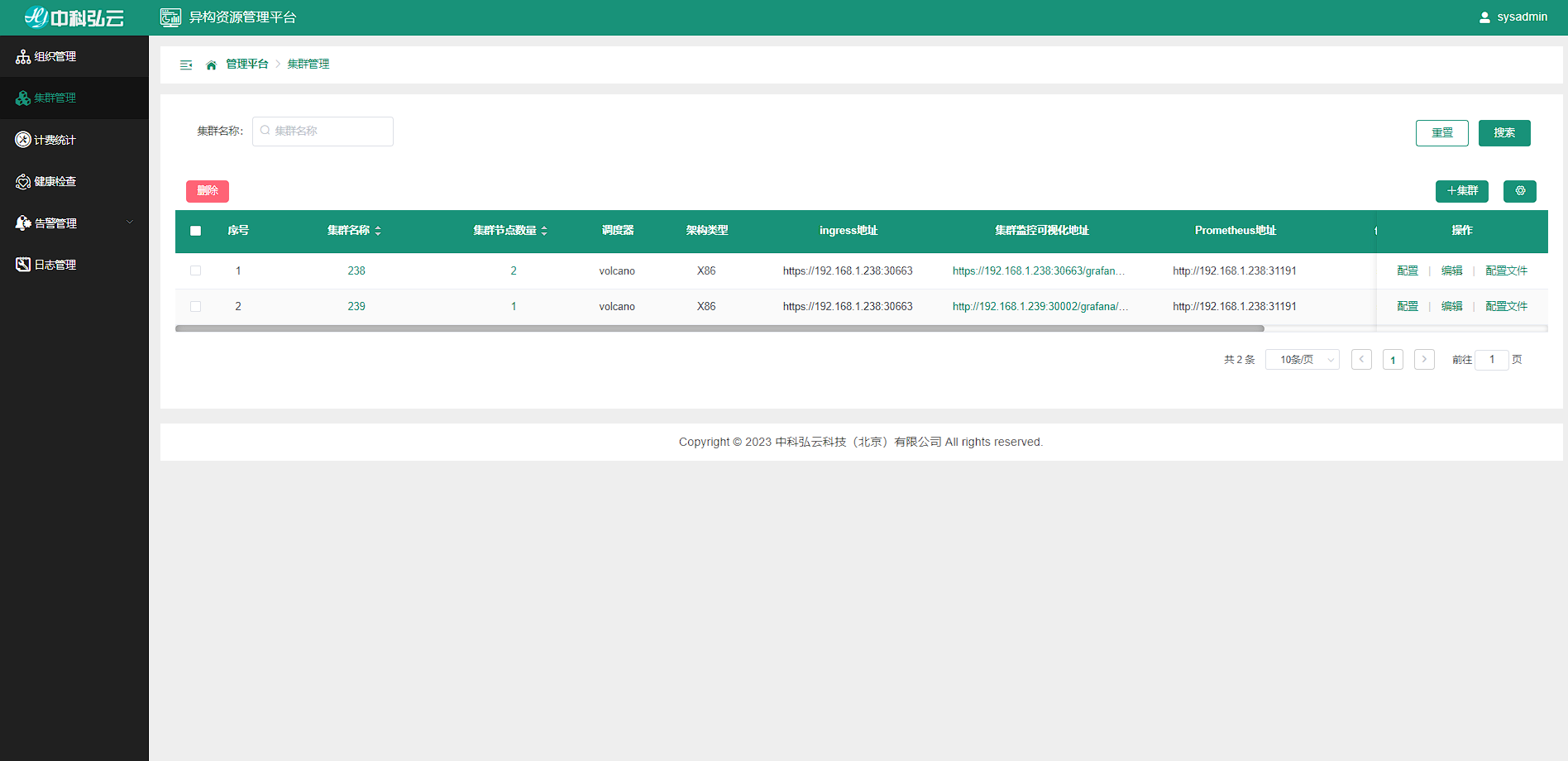Expand the 告警管理 submenu arrow
1568x761 pixels.
(130, 223)
